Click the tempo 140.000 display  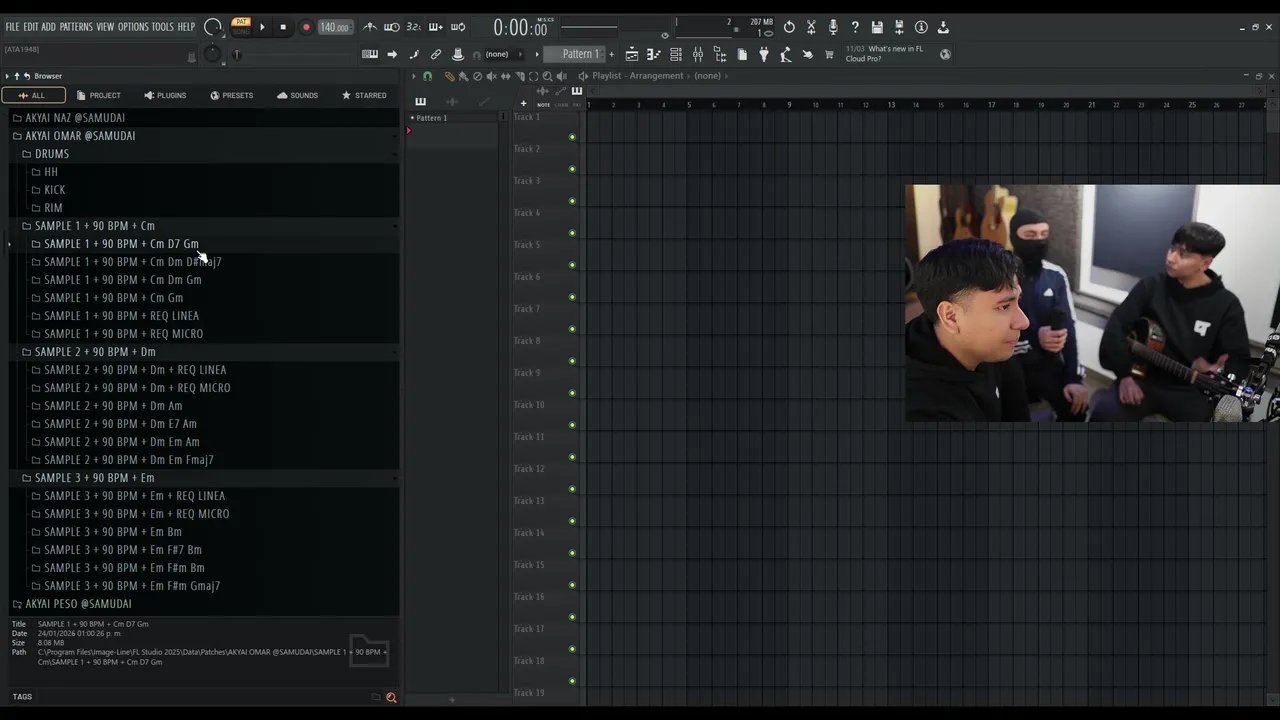pos(334,27)
